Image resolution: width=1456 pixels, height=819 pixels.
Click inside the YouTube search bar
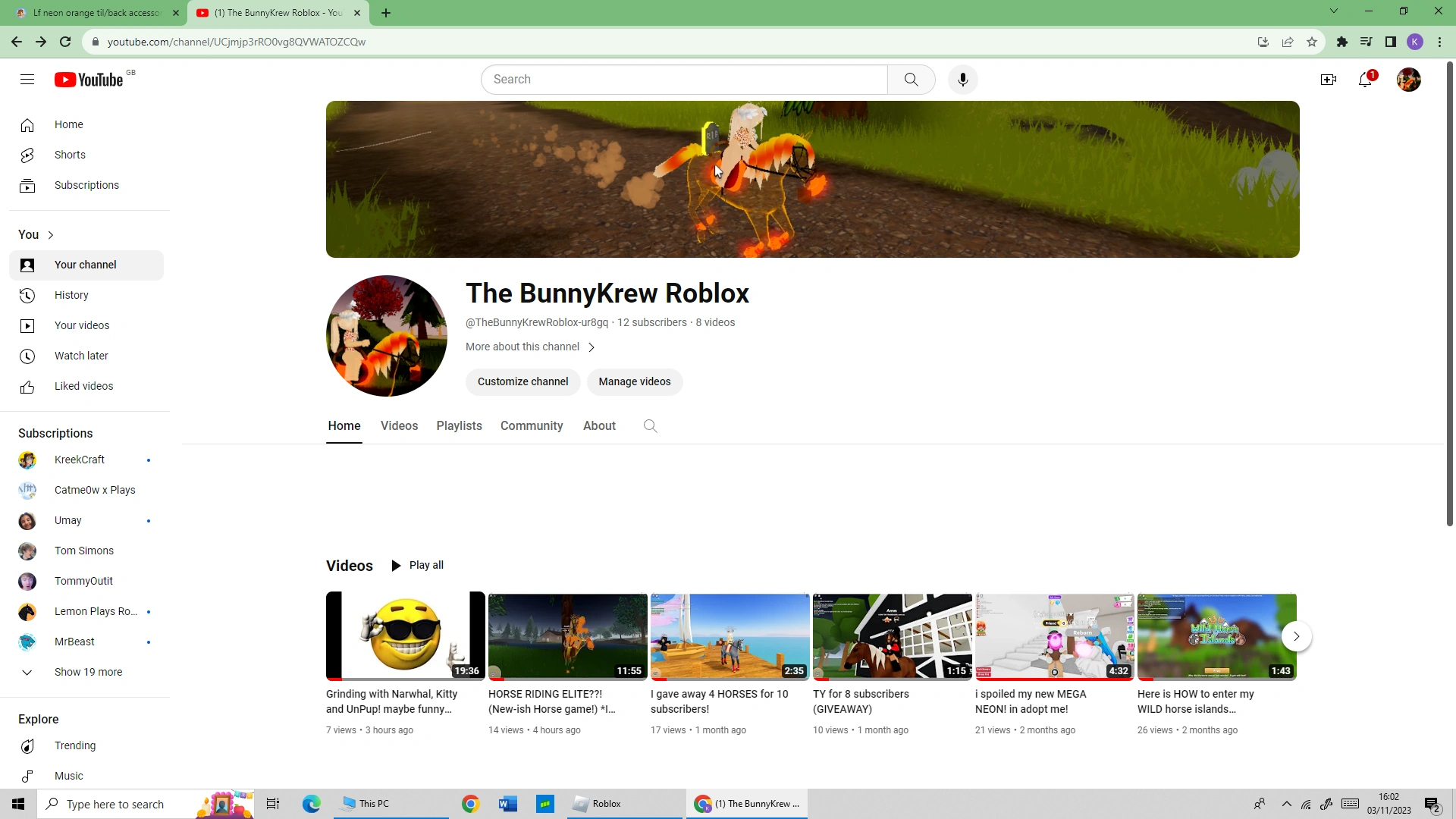682,79
